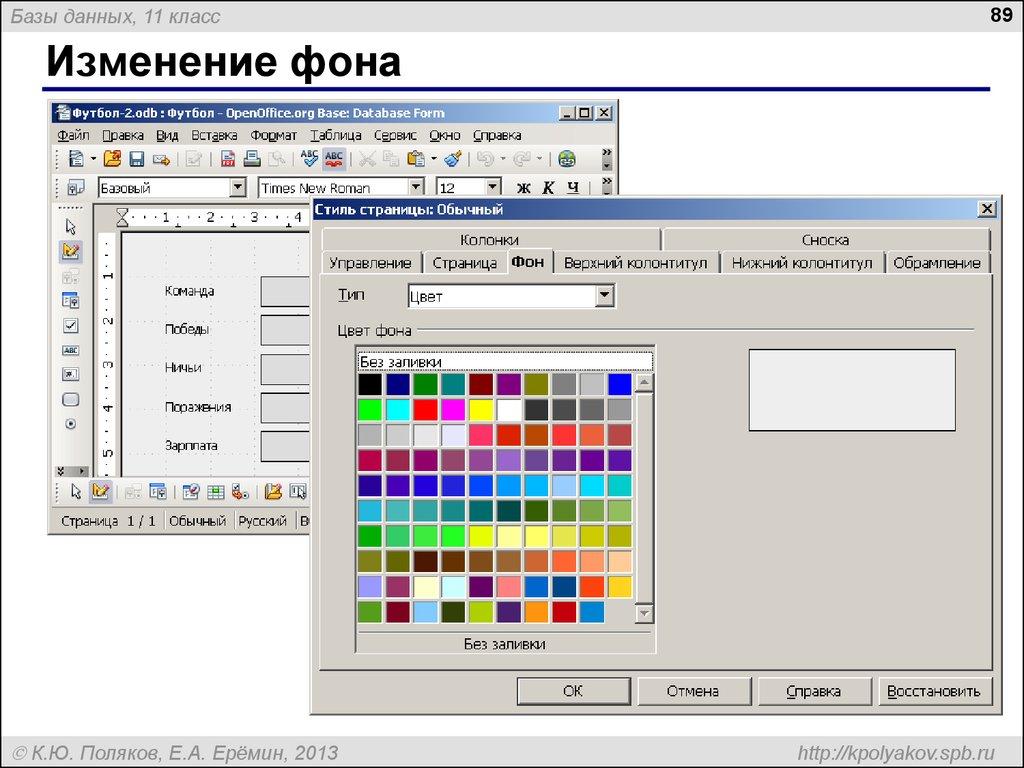Open the Export to PDF icon

[x=228, y=159]
